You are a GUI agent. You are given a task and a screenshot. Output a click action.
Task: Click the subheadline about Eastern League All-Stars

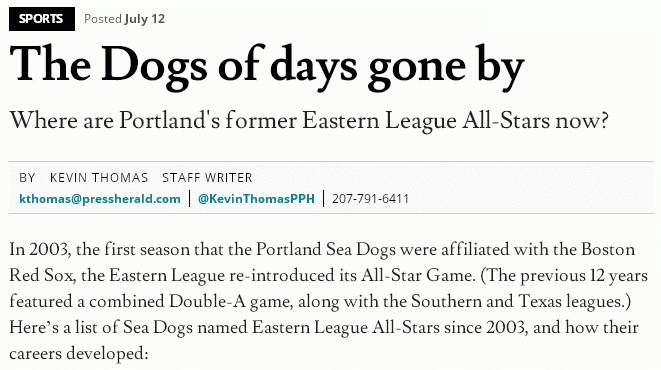point(309,121)
